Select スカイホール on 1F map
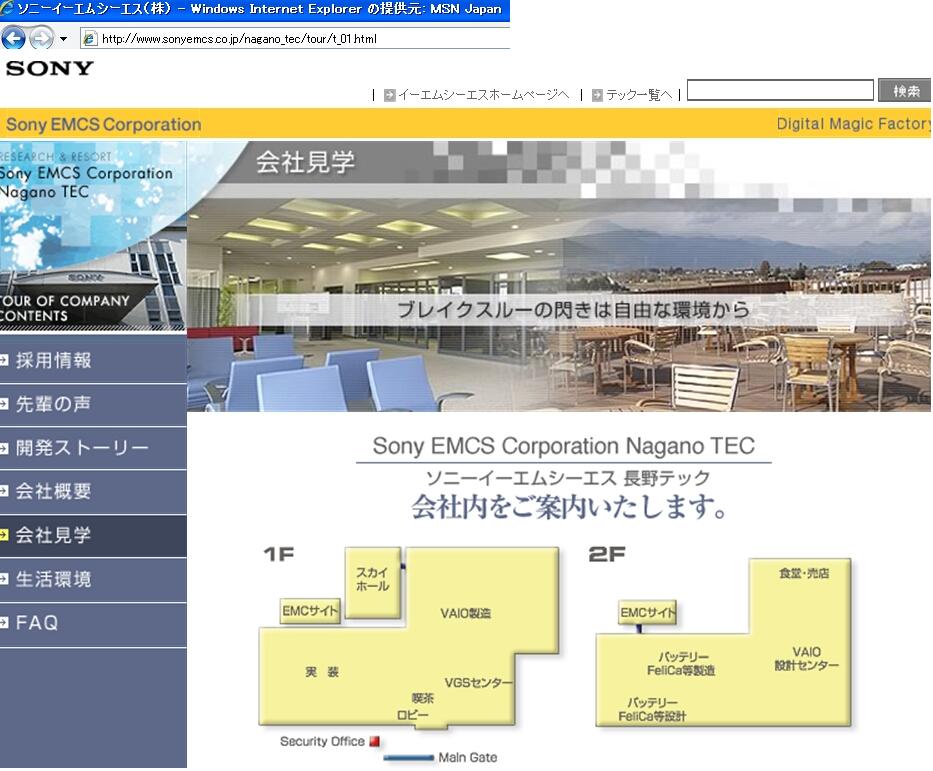 pos(372,582)
